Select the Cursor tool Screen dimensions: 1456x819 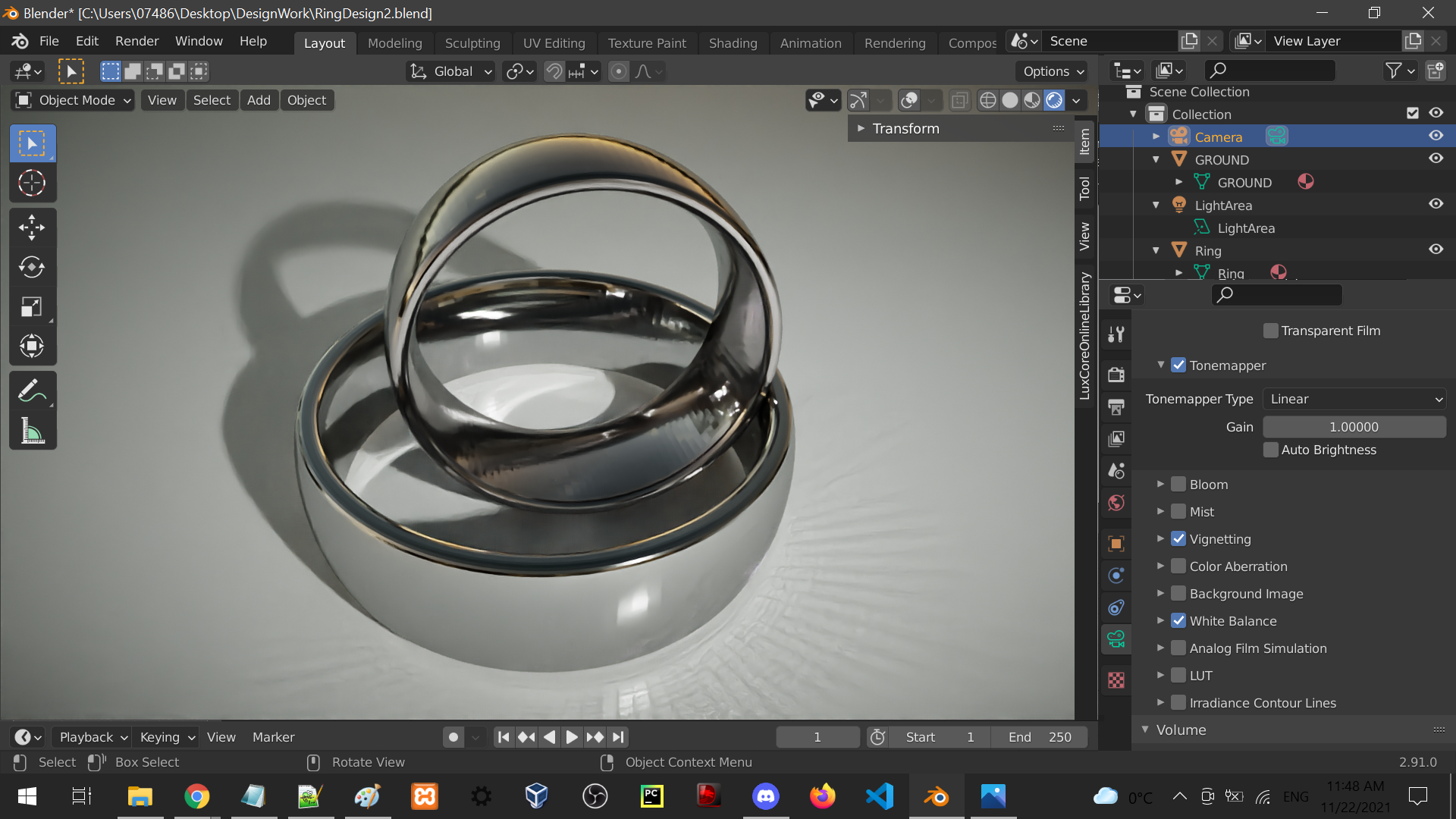click(x=32, y=183)
